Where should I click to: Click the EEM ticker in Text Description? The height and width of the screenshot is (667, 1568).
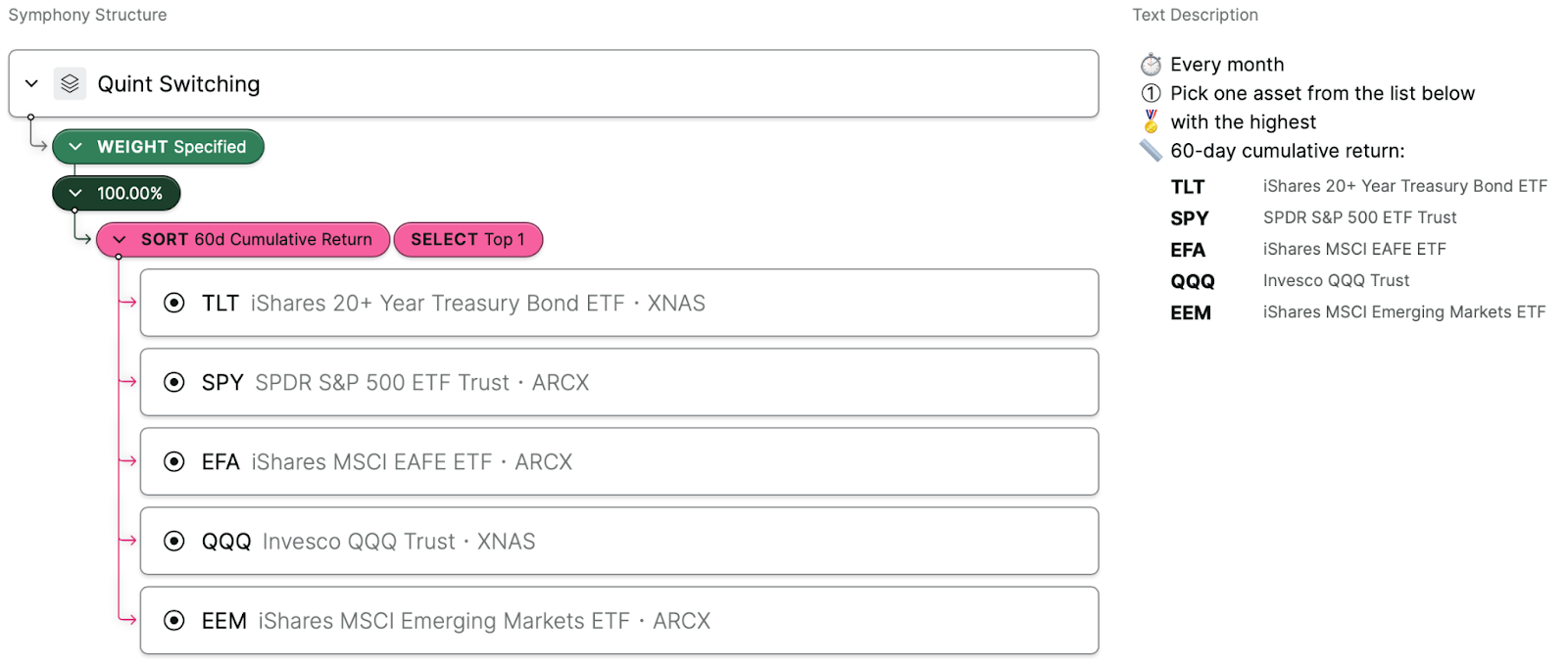click(x=1191, y=313)
